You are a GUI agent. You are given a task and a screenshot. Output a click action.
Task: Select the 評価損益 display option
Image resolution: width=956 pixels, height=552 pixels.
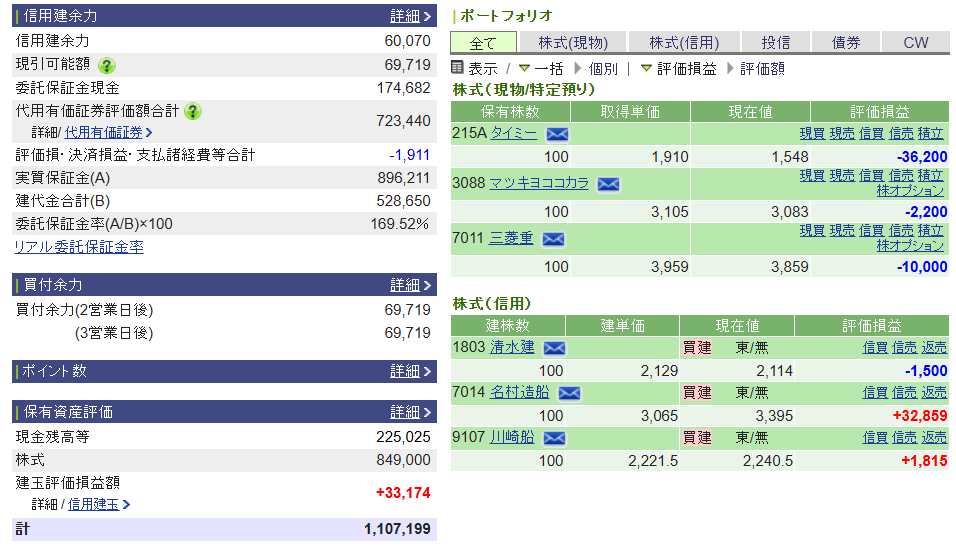tap(678, 68)
